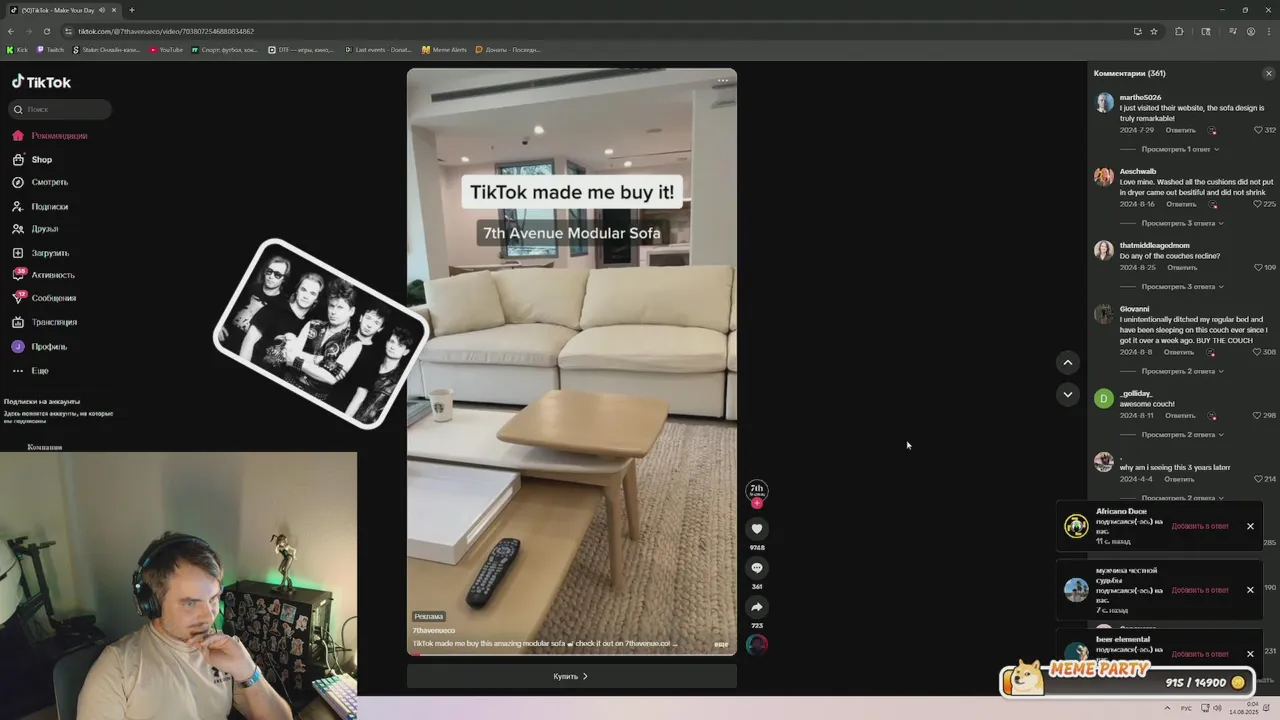Open Подписки in the sidebar
The height and width of the screenshot is (720, 1280).
point(41,207)
